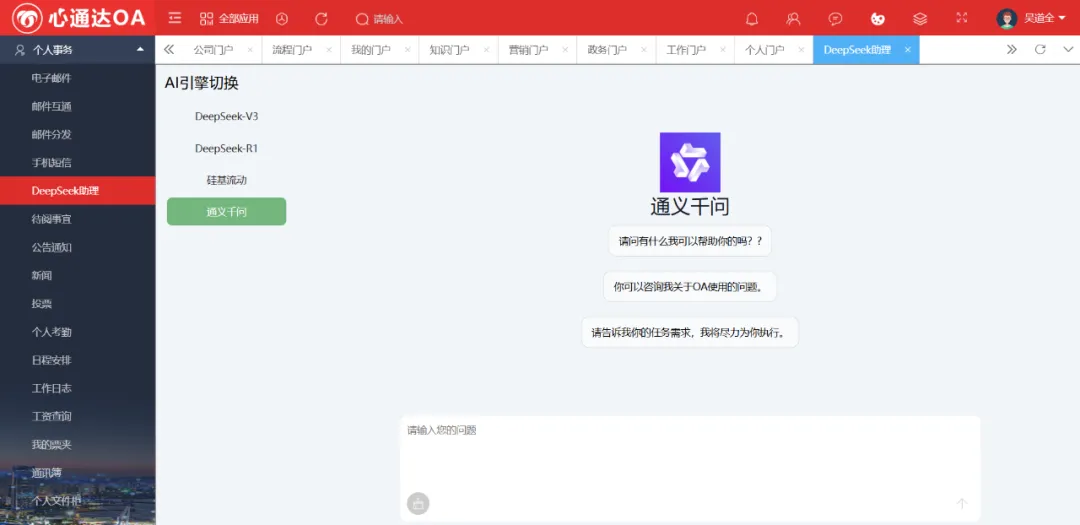Click the chat message bubble icon

click(835, 18)
